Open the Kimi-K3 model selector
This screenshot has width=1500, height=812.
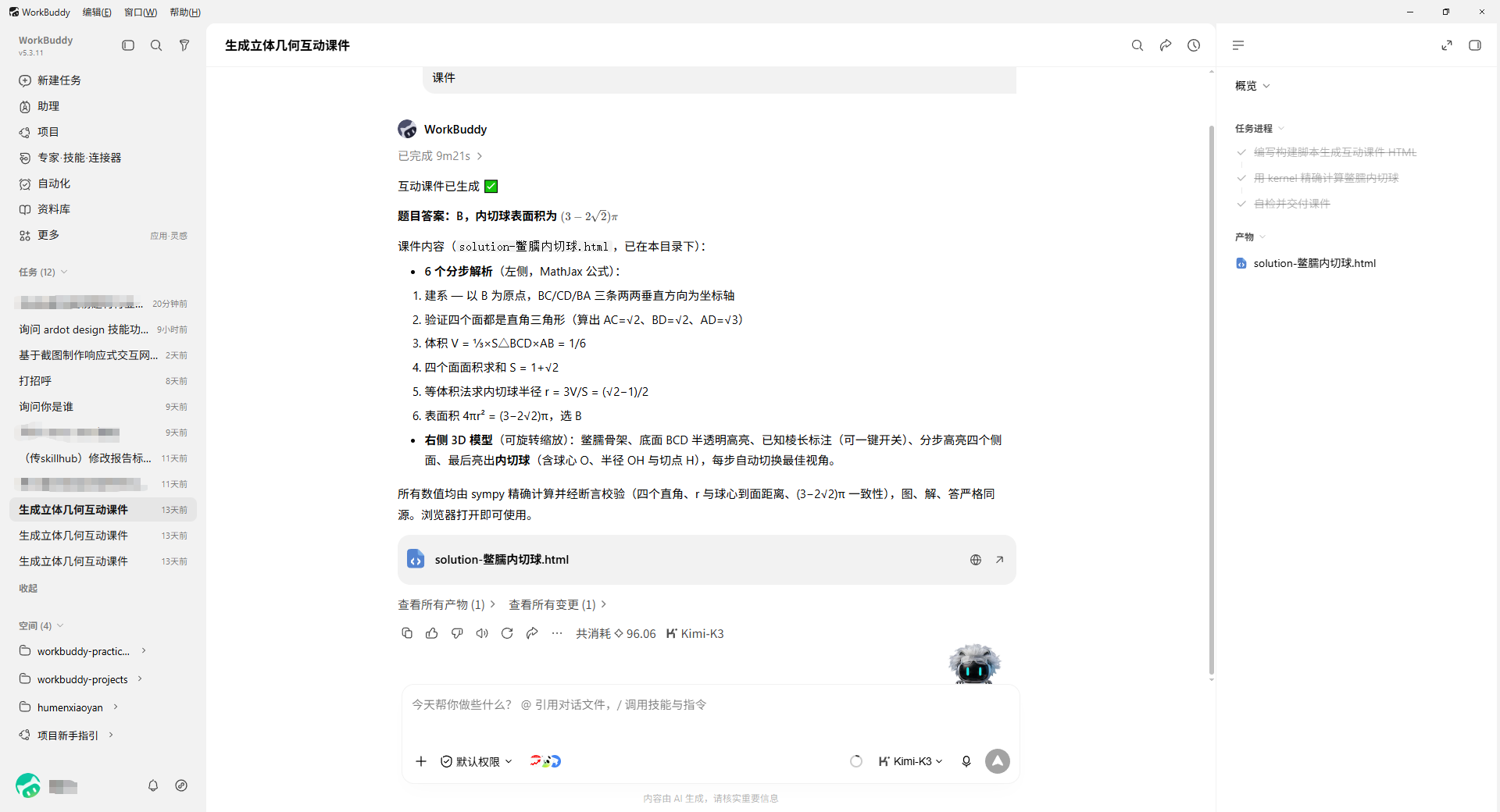pyautogui.click(x=911, y=761)
